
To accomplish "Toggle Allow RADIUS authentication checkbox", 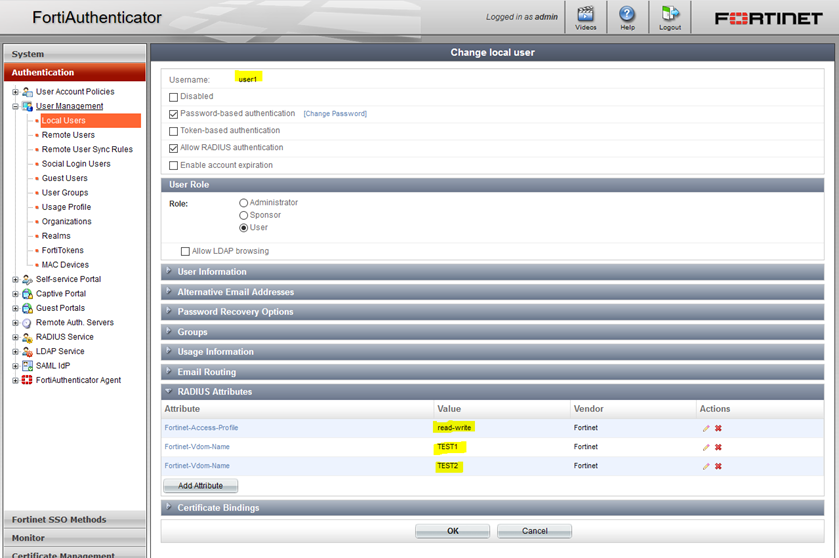I will pos(174,148).
